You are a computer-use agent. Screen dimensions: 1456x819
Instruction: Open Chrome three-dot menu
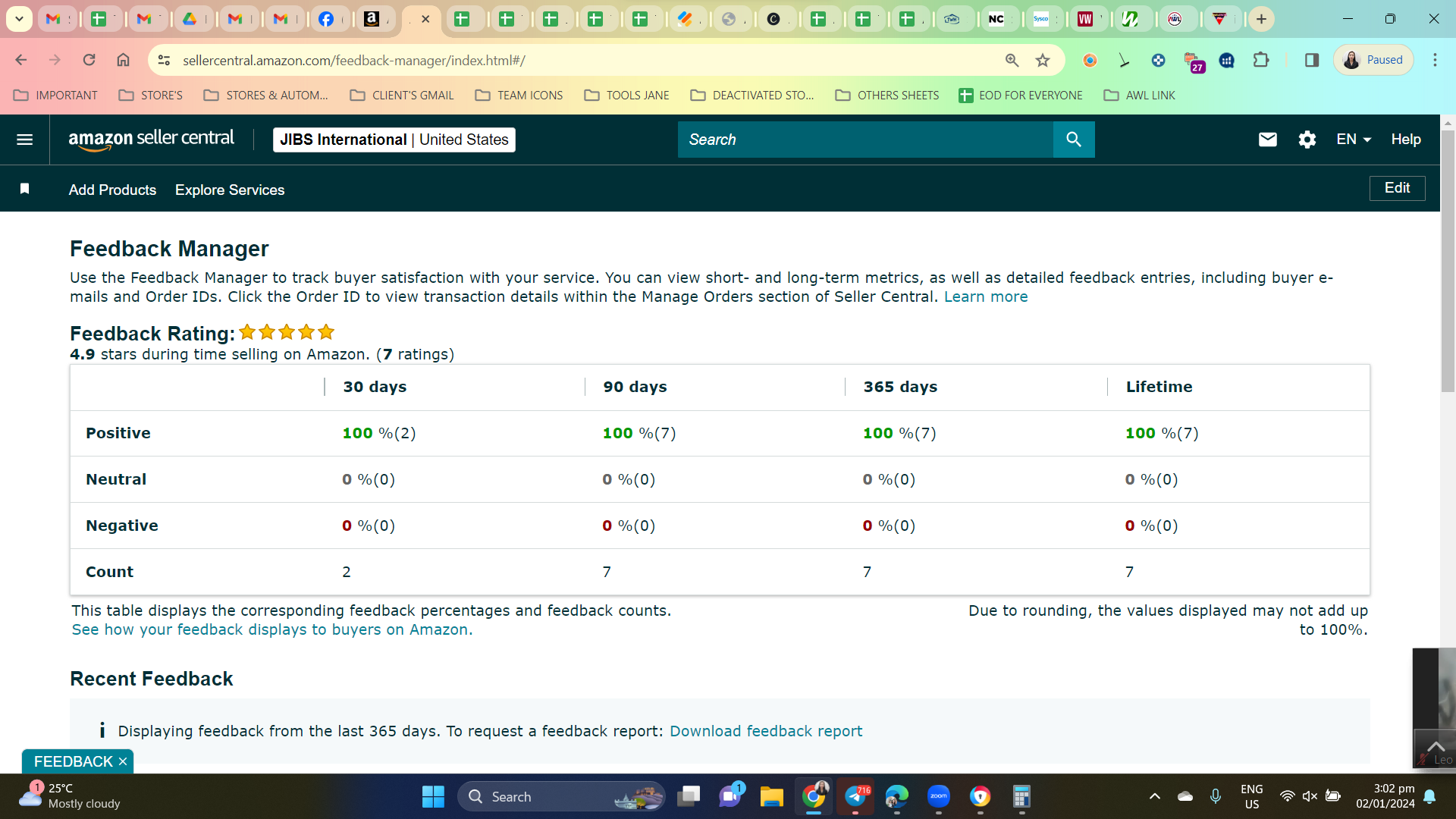pos(1435,60)
